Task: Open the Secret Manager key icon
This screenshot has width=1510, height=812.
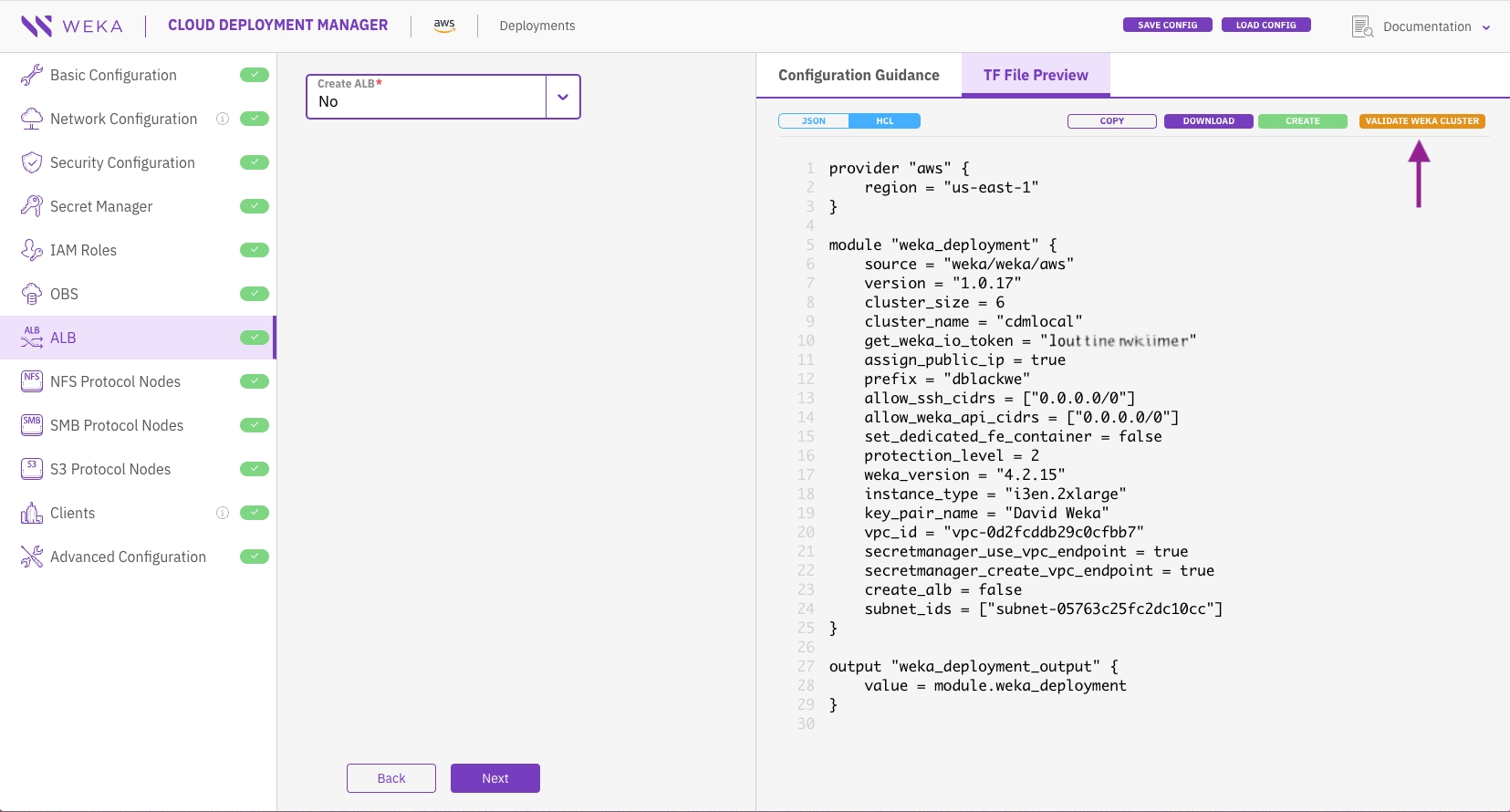Action: pos(32,206)
